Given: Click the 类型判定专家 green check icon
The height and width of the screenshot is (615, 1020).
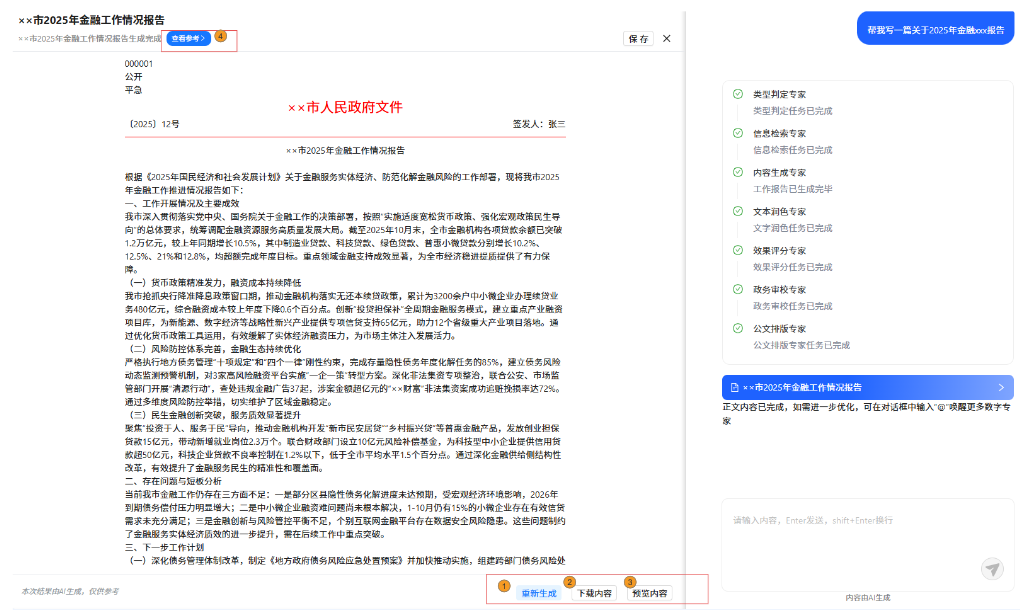Looking at the screenshot, I should pyautogui.click(x=738, y=93).
